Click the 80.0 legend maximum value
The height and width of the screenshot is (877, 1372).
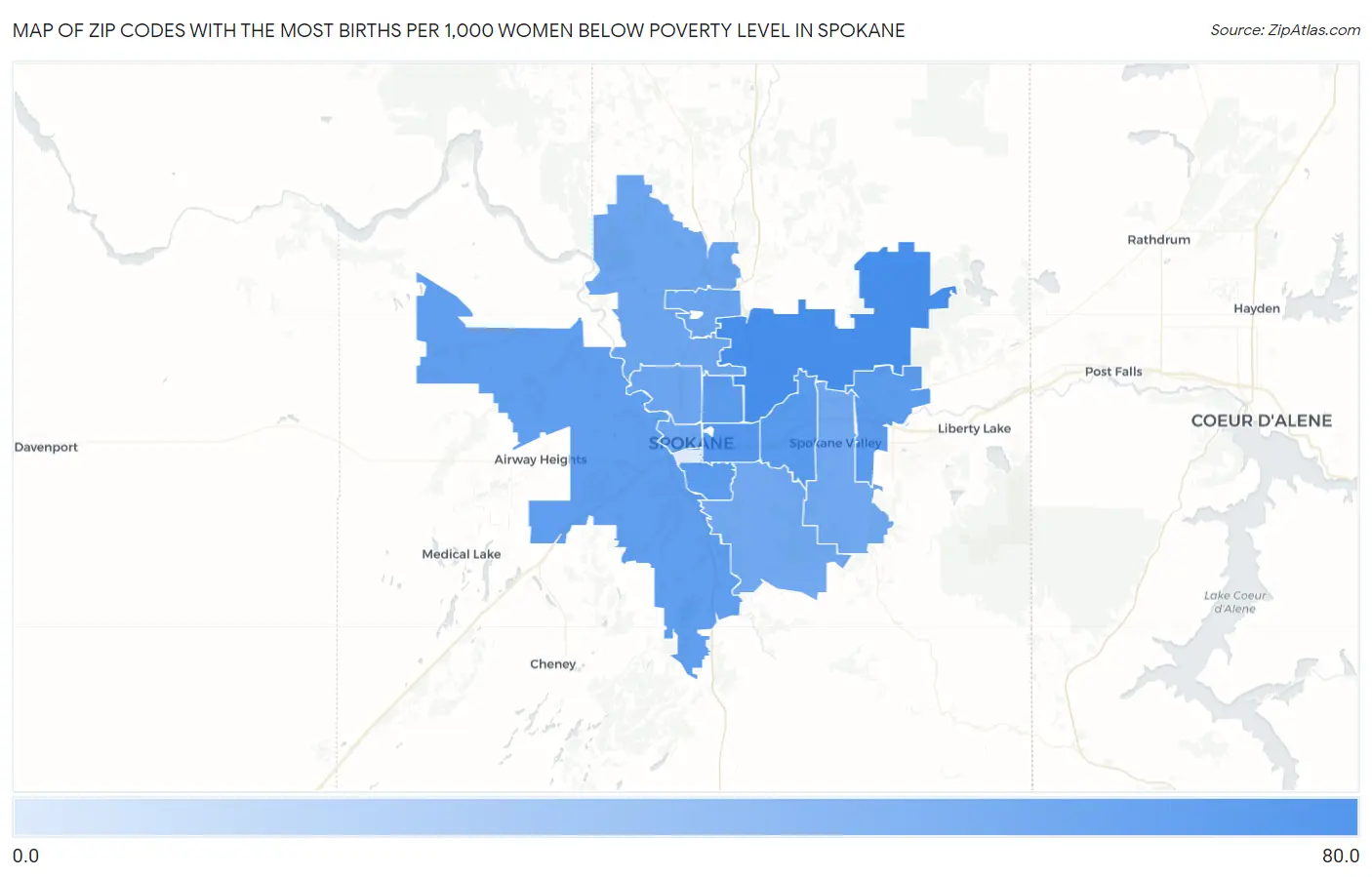coord(1340,856)
